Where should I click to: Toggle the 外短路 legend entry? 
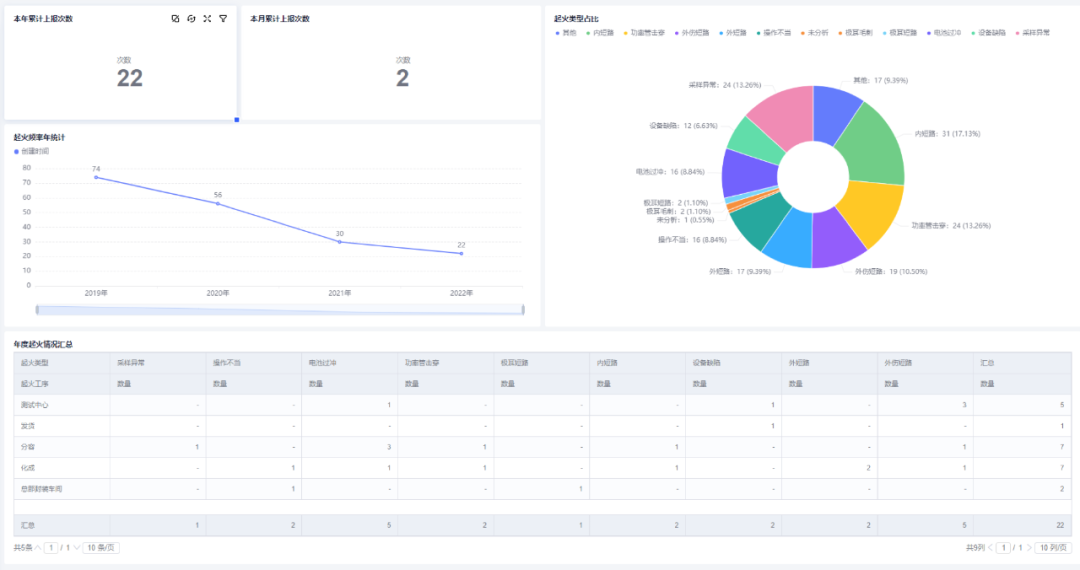click(733, 33)
